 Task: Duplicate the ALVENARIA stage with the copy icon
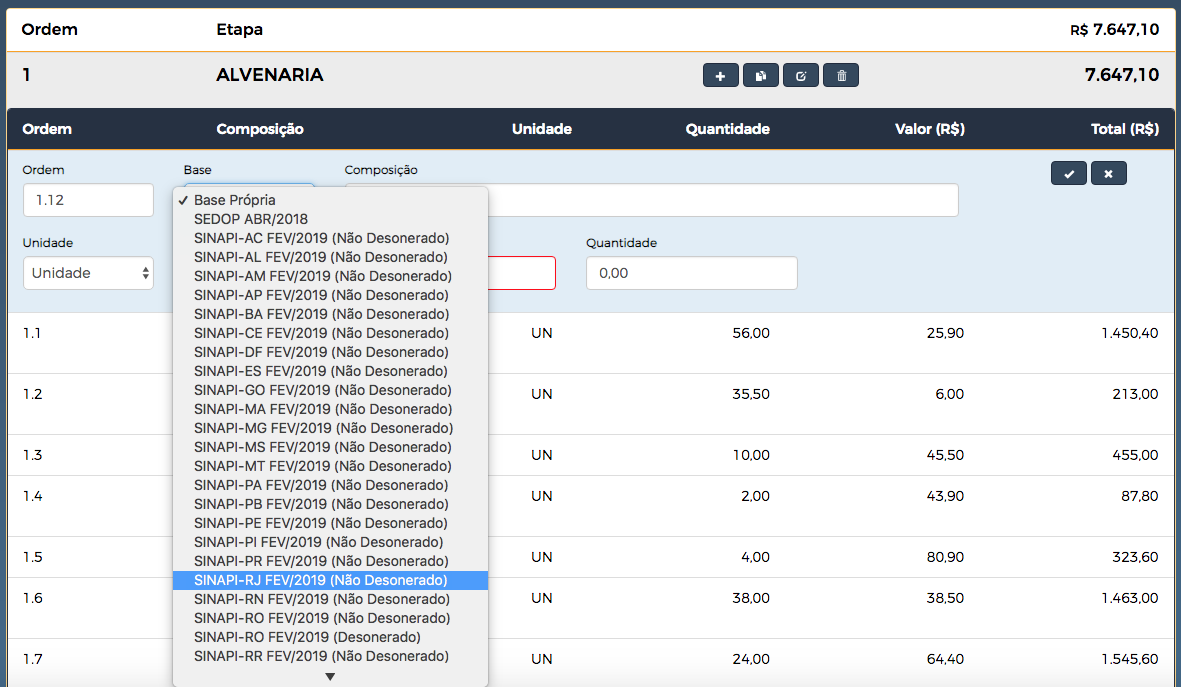pyautogui.click(x=761, y=75)
